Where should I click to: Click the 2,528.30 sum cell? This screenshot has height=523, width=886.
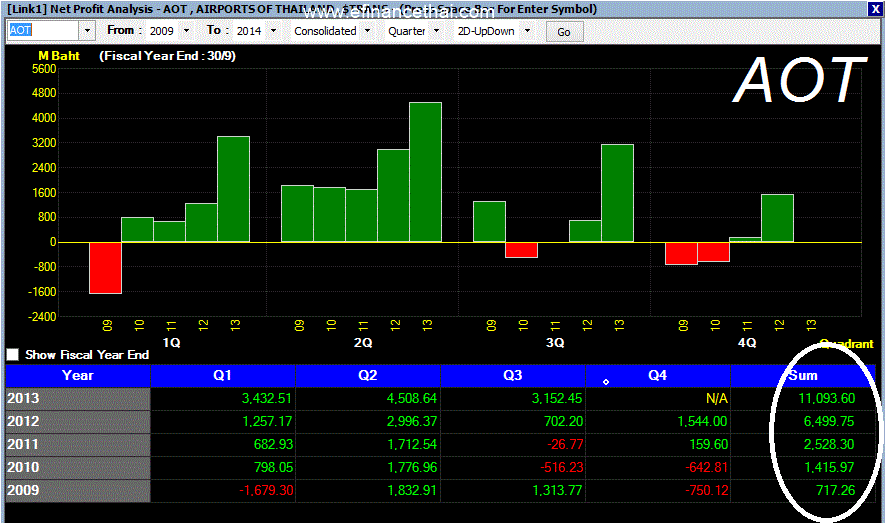pos(803,444)
